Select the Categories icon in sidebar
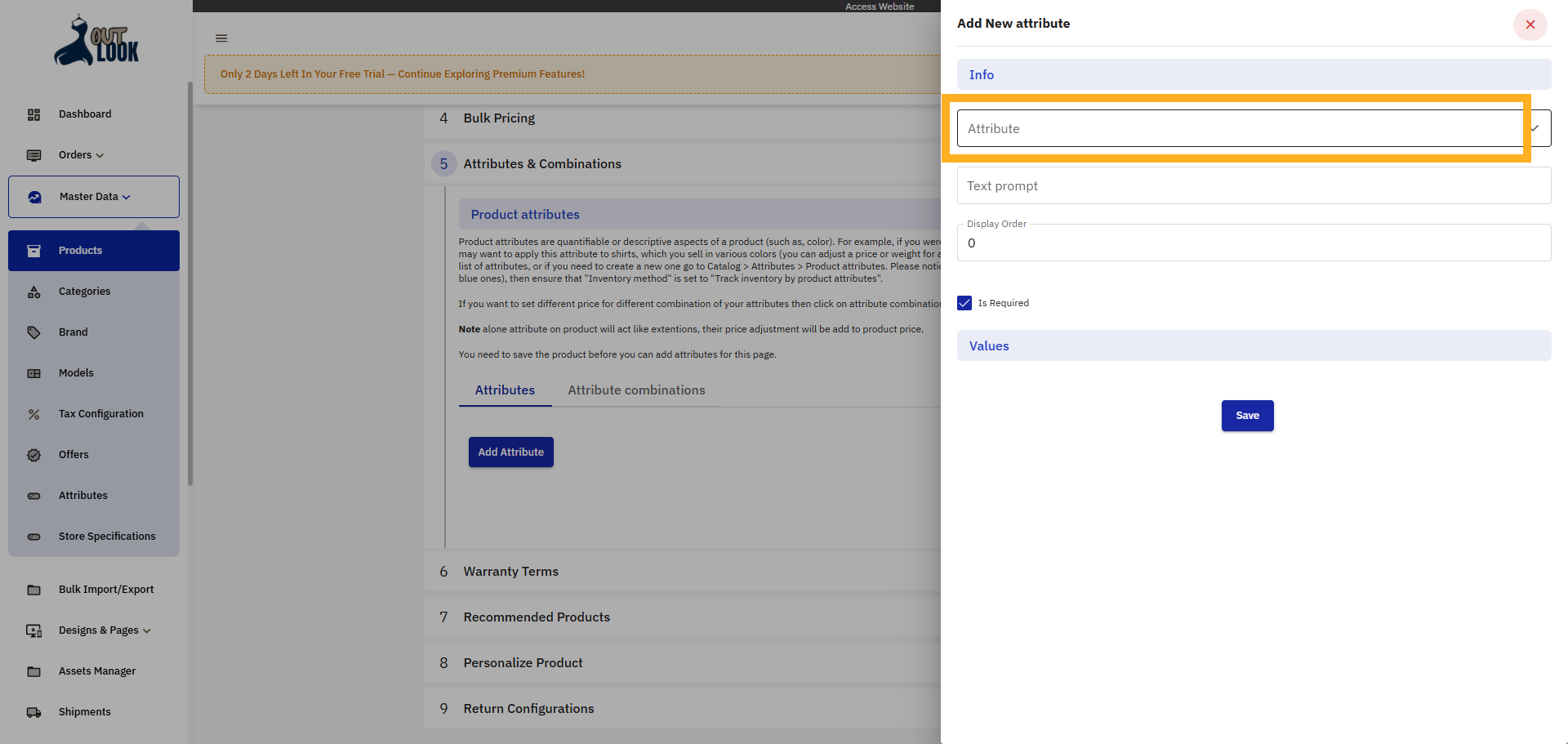 click(x=33, y=292)
